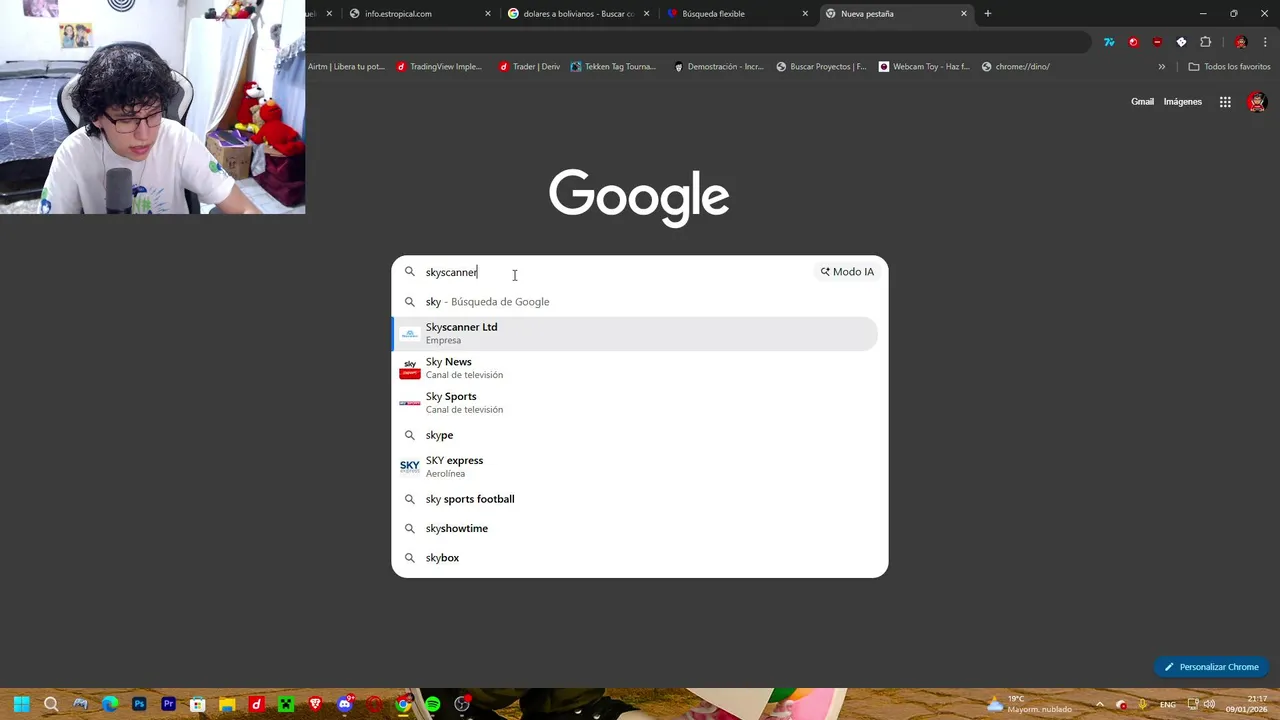Select the Sky News suggestion
The width and height of the screenshot is (1280, 720).
tap(635, 368)
